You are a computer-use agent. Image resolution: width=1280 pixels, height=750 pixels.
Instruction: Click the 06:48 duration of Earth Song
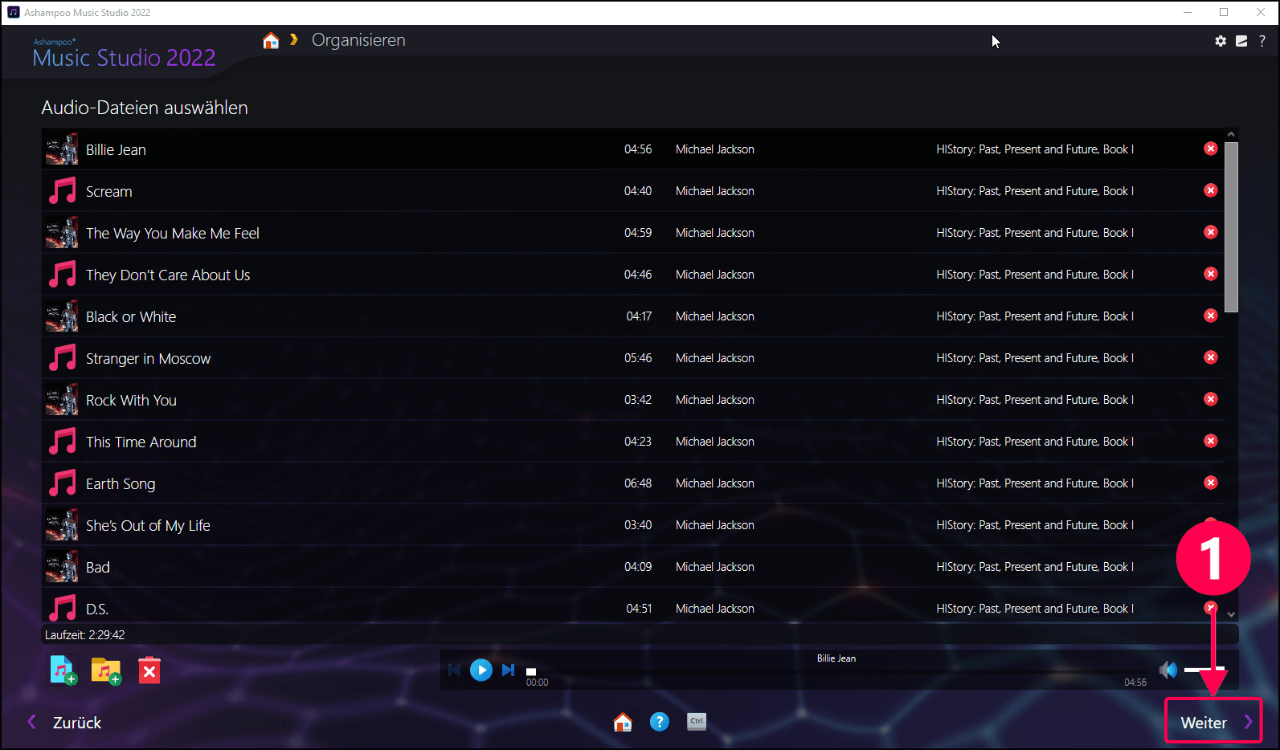click(x=638, y=483)
